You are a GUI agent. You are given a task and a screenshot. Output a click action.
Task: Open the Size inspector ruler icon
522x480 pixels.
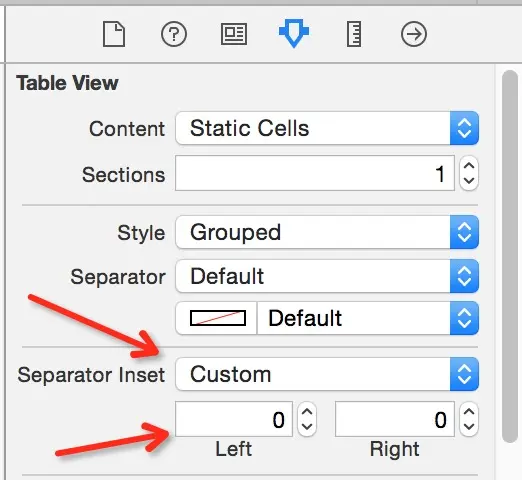pos(354,34)
